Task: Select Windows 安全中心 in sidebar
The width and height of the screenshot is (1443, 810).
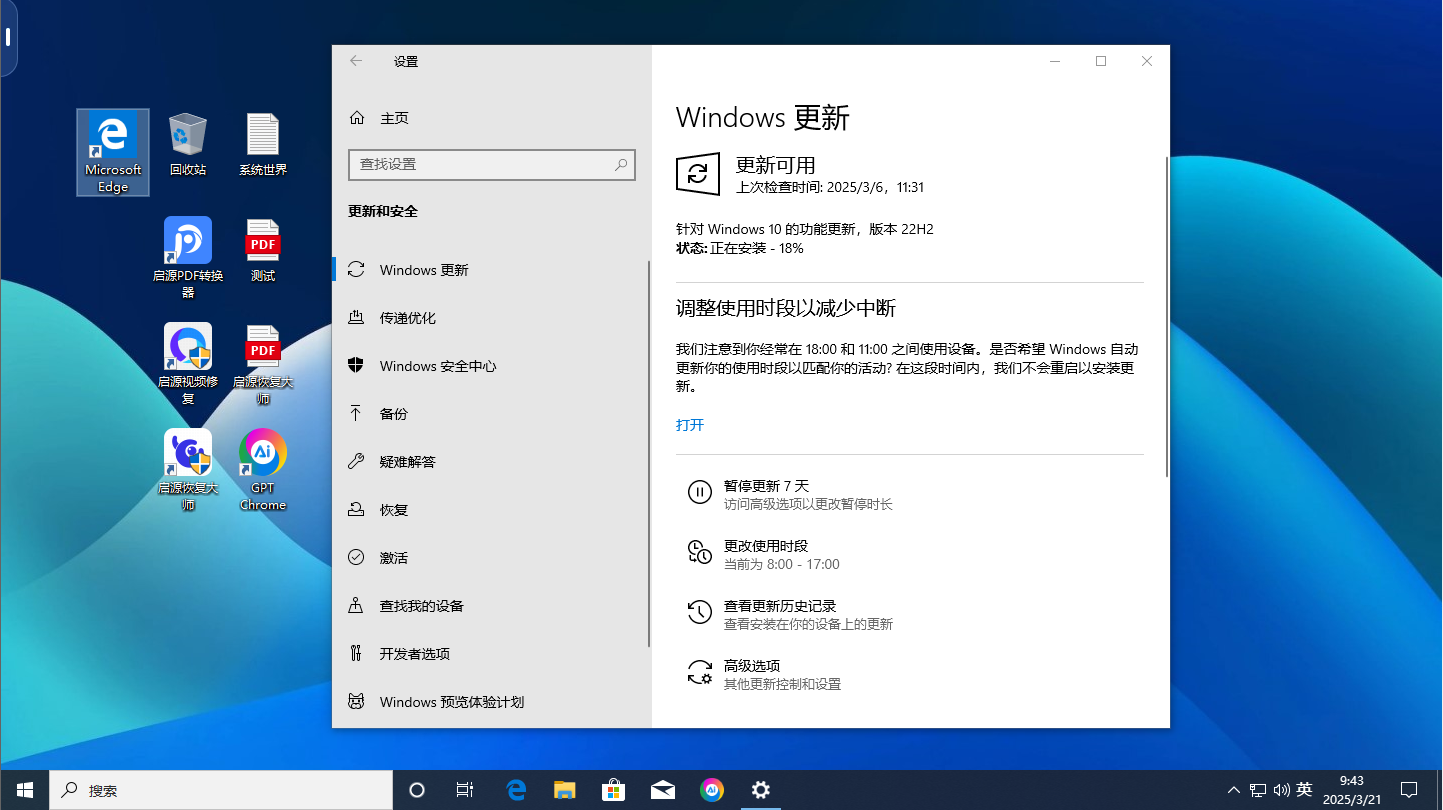Action: click(x=491, y=366)
